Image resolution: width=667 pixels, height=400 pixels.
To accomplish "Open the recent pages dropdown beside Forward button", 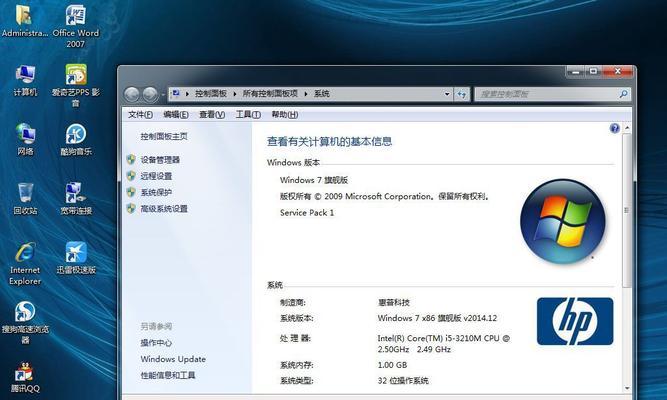I will pyautogui.click(x=163, y=94).
